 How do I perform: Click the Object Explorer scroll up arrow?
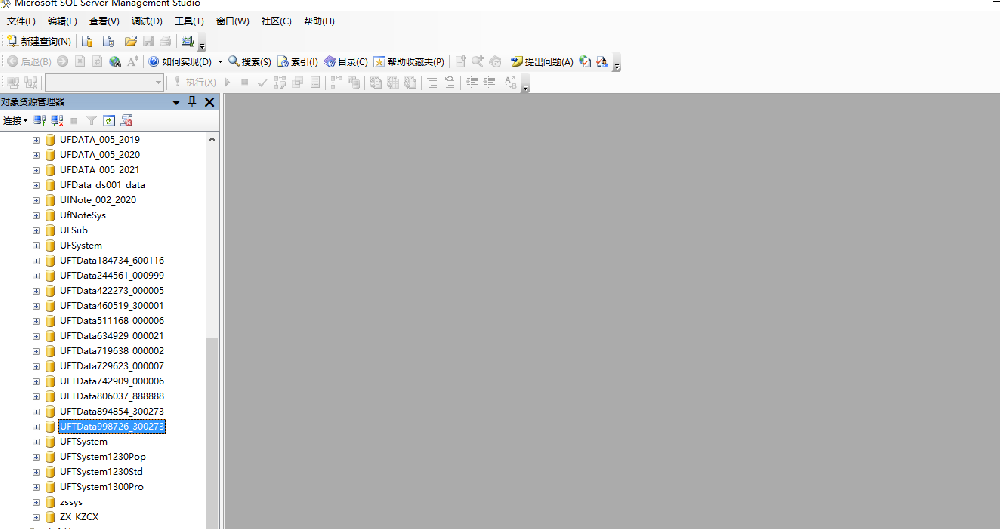pos(212,140)
